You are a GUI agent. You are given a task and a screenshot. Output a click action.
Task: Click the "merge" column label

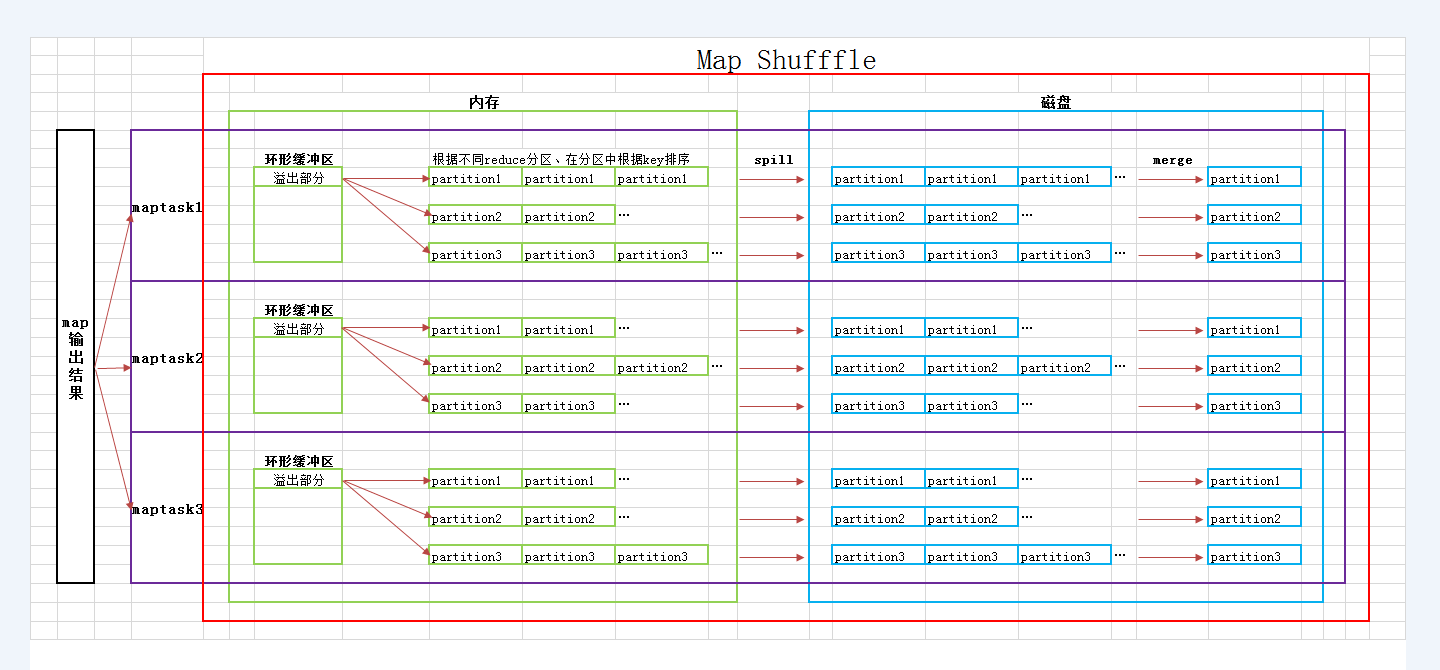[x=1172, y=160]
